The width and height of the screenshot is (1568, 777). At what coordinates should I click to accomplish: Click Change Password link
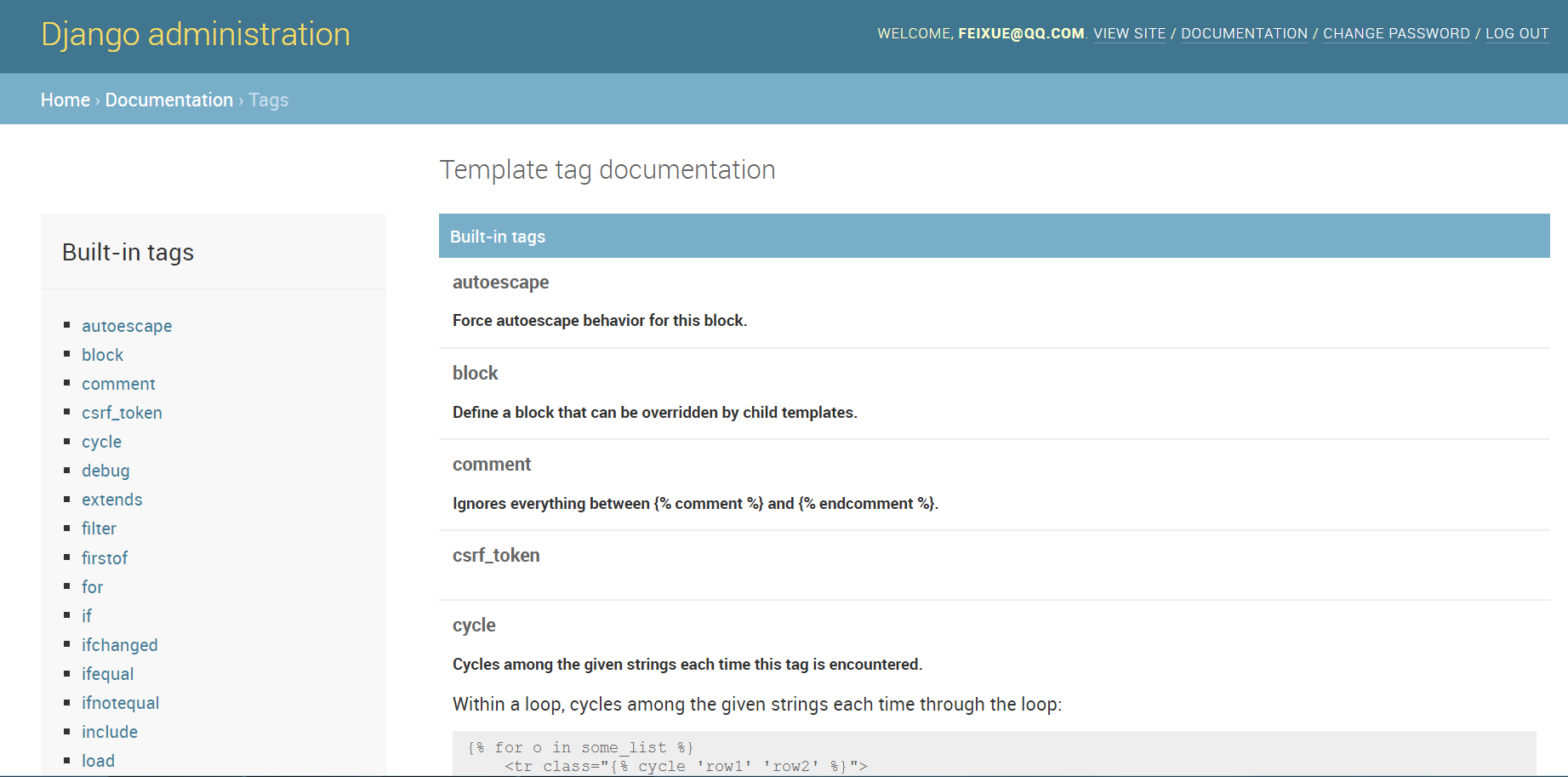click(1396, 33)
